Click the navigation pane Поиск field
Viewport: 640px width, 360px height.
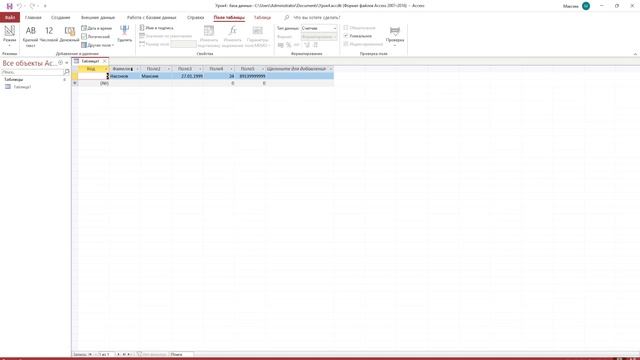pyautogui.click(x=33, y=72)
